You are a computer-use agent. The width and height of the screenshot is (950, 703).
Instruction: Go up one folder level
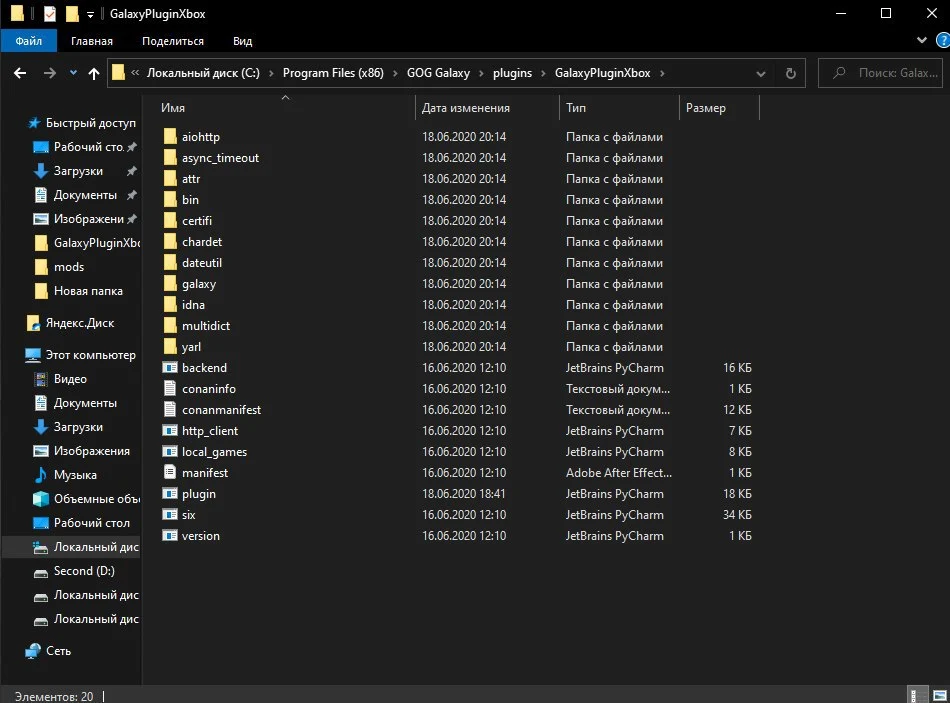coord(93,73)
